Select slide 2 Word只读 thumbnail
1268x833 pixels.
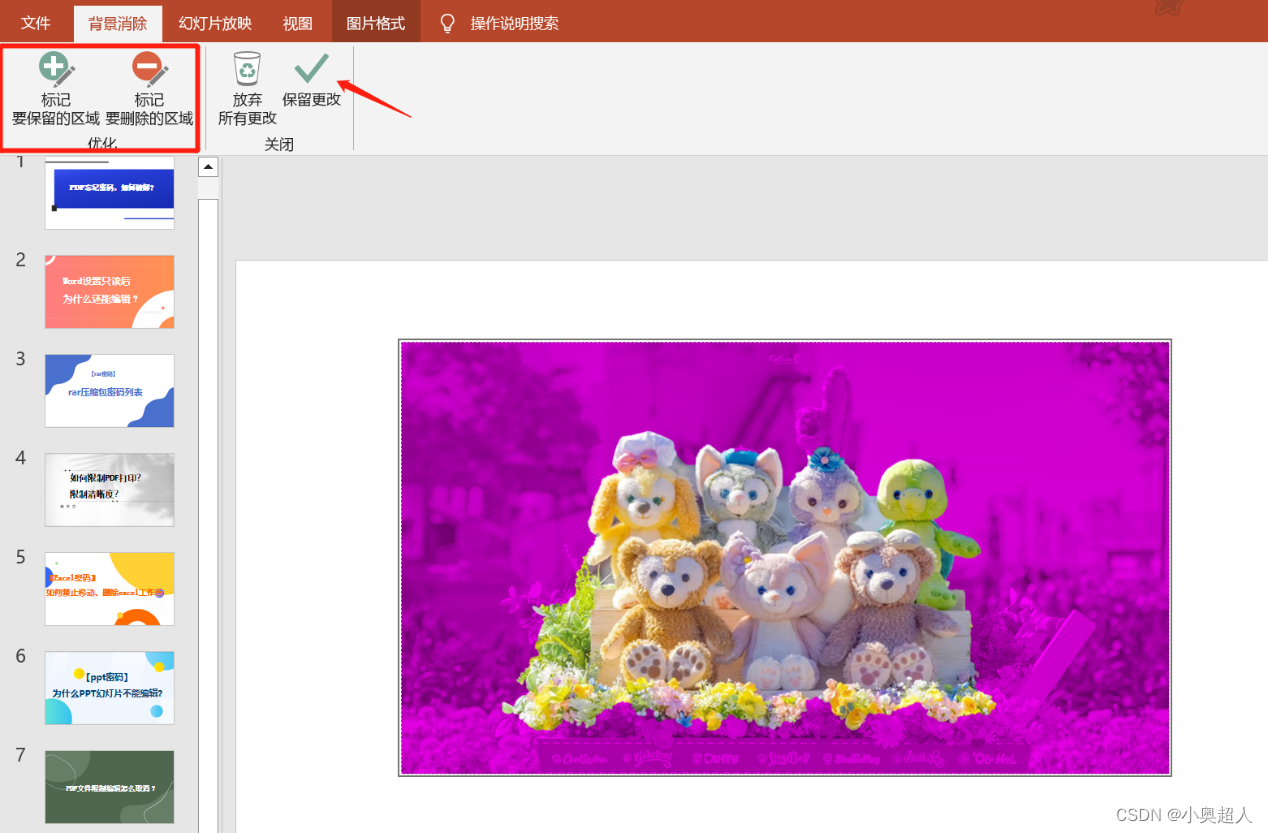pos(110,291)
